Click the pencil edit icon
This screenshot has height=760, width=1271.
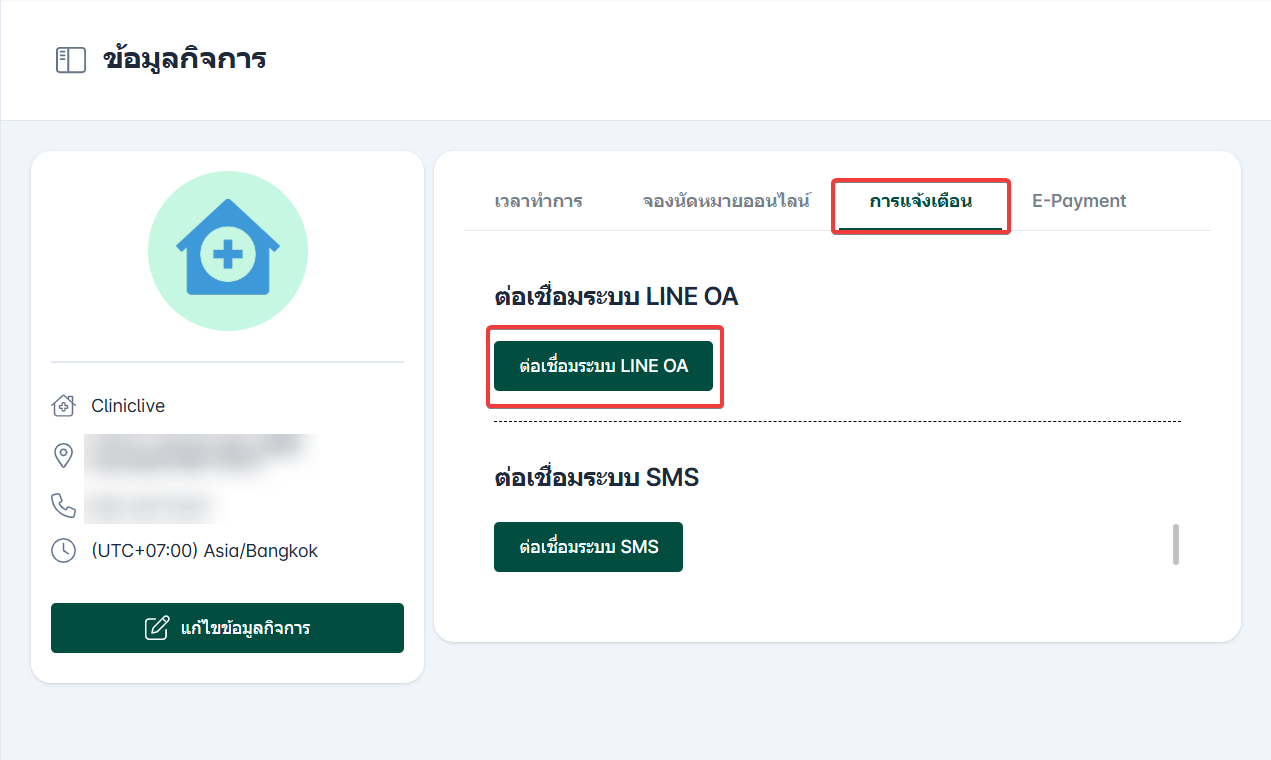157,628
